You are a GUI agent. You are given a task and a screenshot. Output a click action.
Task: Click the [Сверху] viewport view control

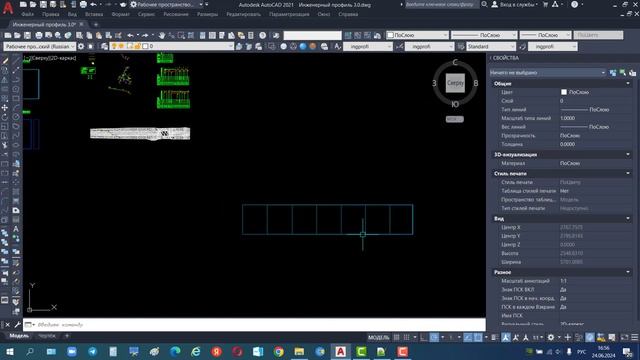40,58
